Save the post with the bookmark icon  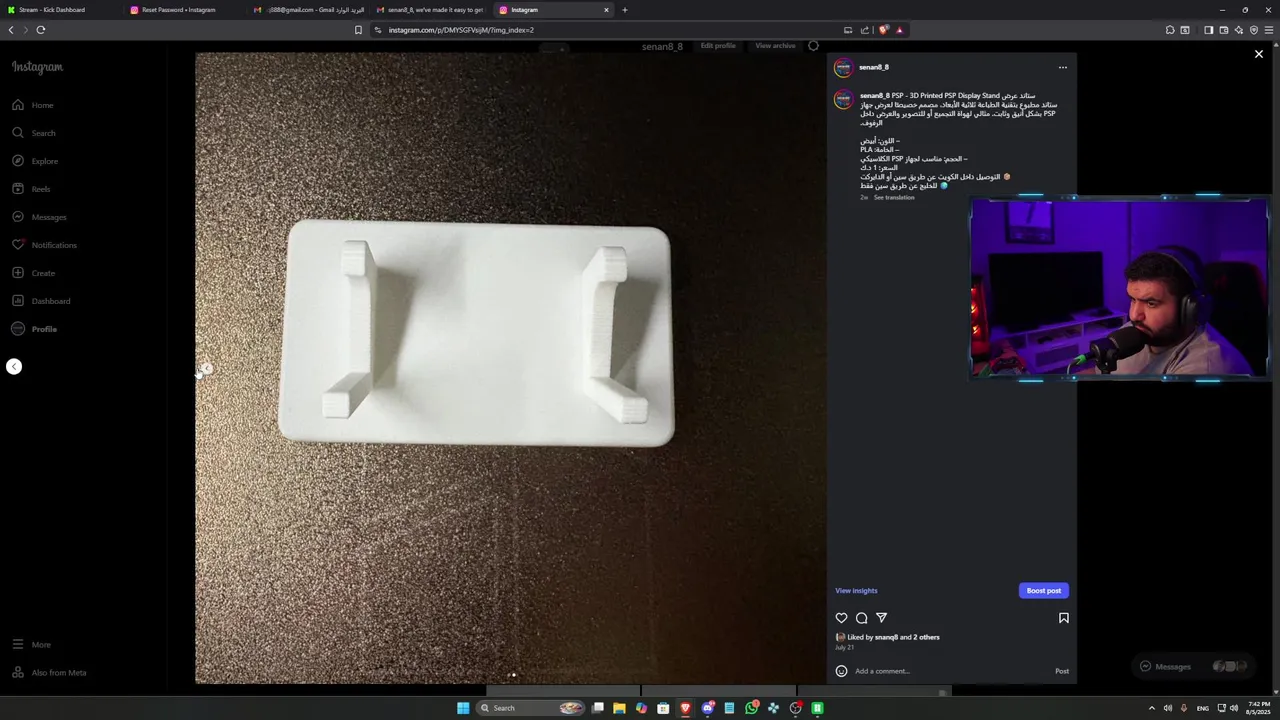(x=1064, y=618)
